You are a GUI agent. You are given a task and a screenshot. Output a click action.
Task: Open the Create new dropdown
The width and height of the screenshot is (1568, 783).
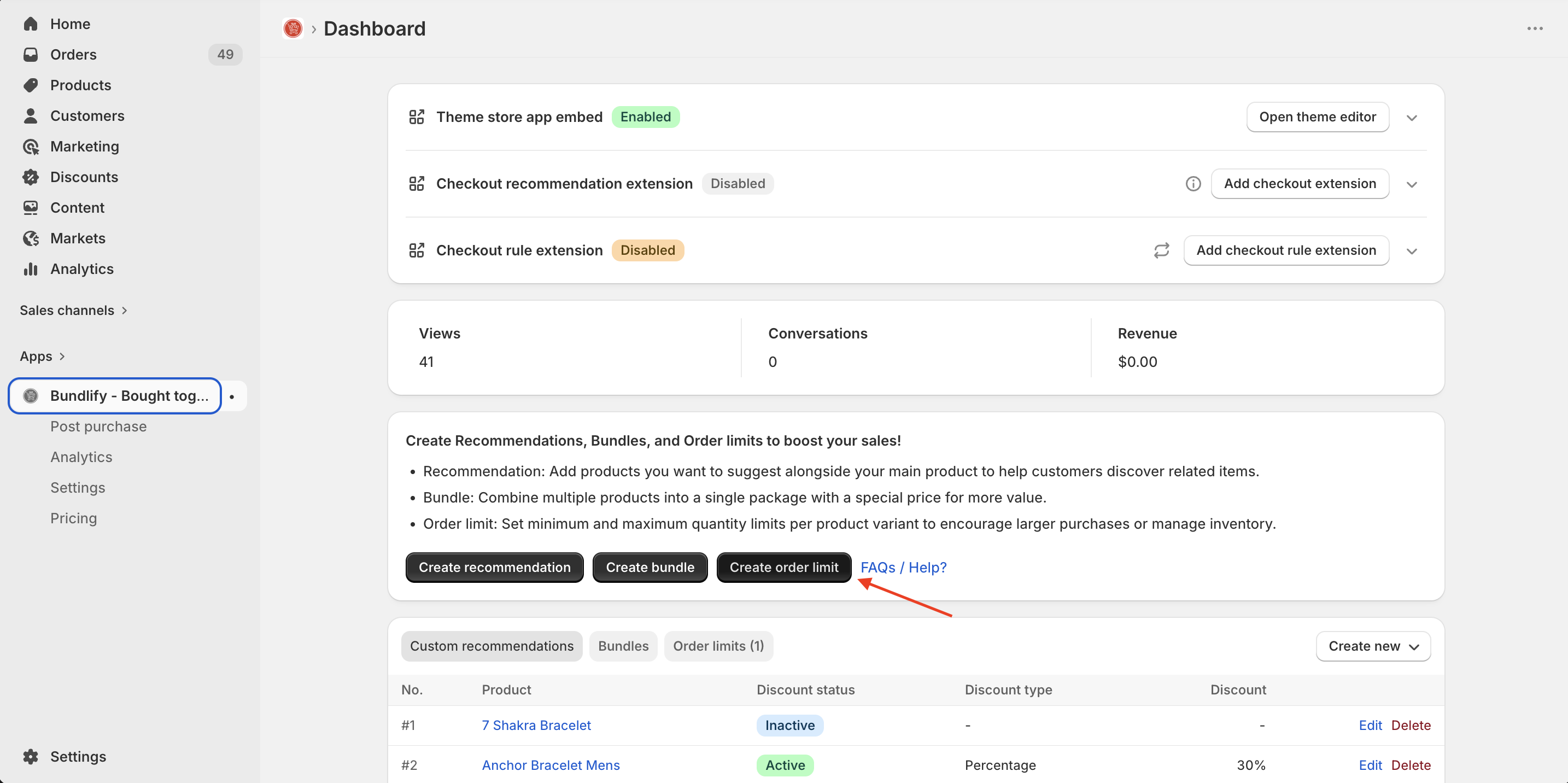click(x=1373, y=646)
